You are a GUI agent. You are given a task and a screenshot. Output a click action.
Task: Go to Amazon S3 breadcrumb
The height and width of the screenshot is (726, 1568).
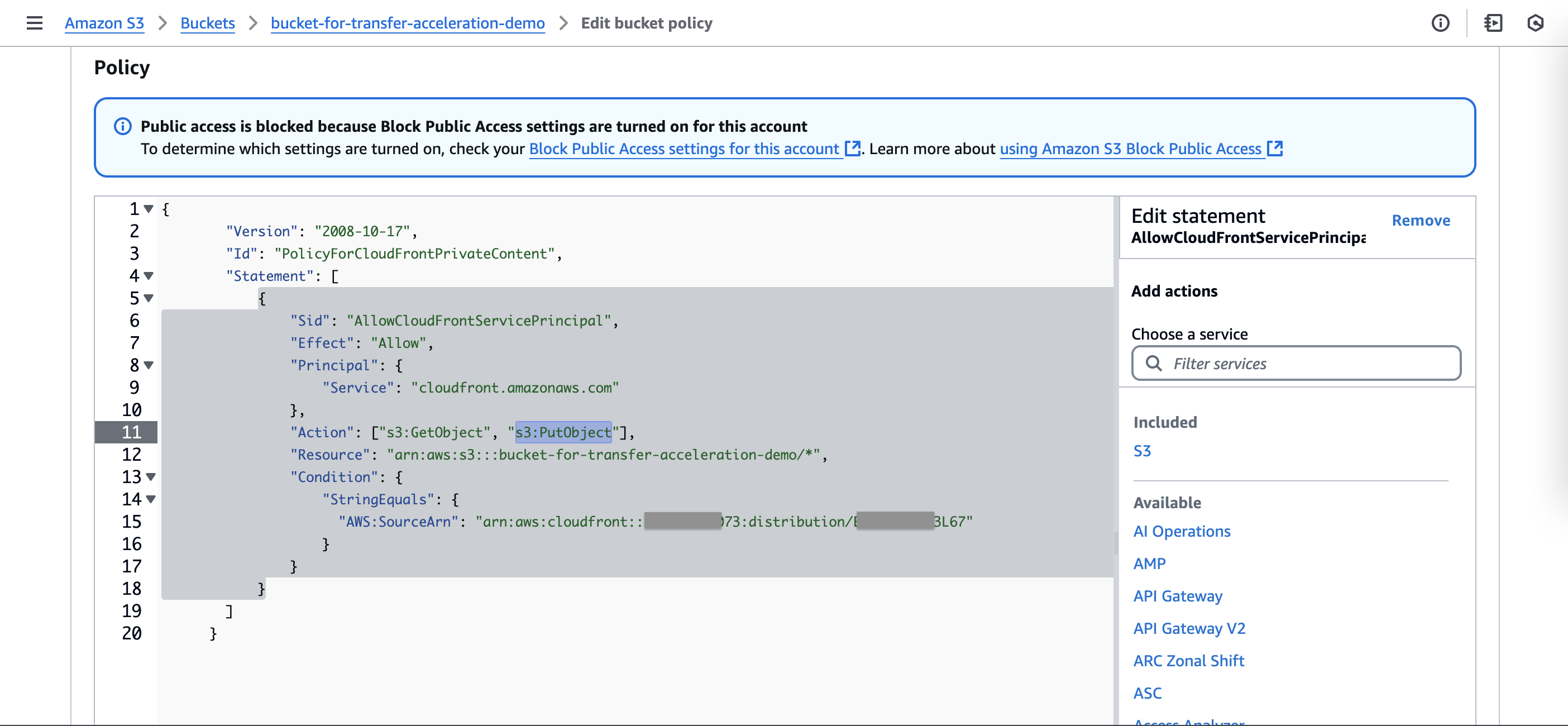click(104, 23)
